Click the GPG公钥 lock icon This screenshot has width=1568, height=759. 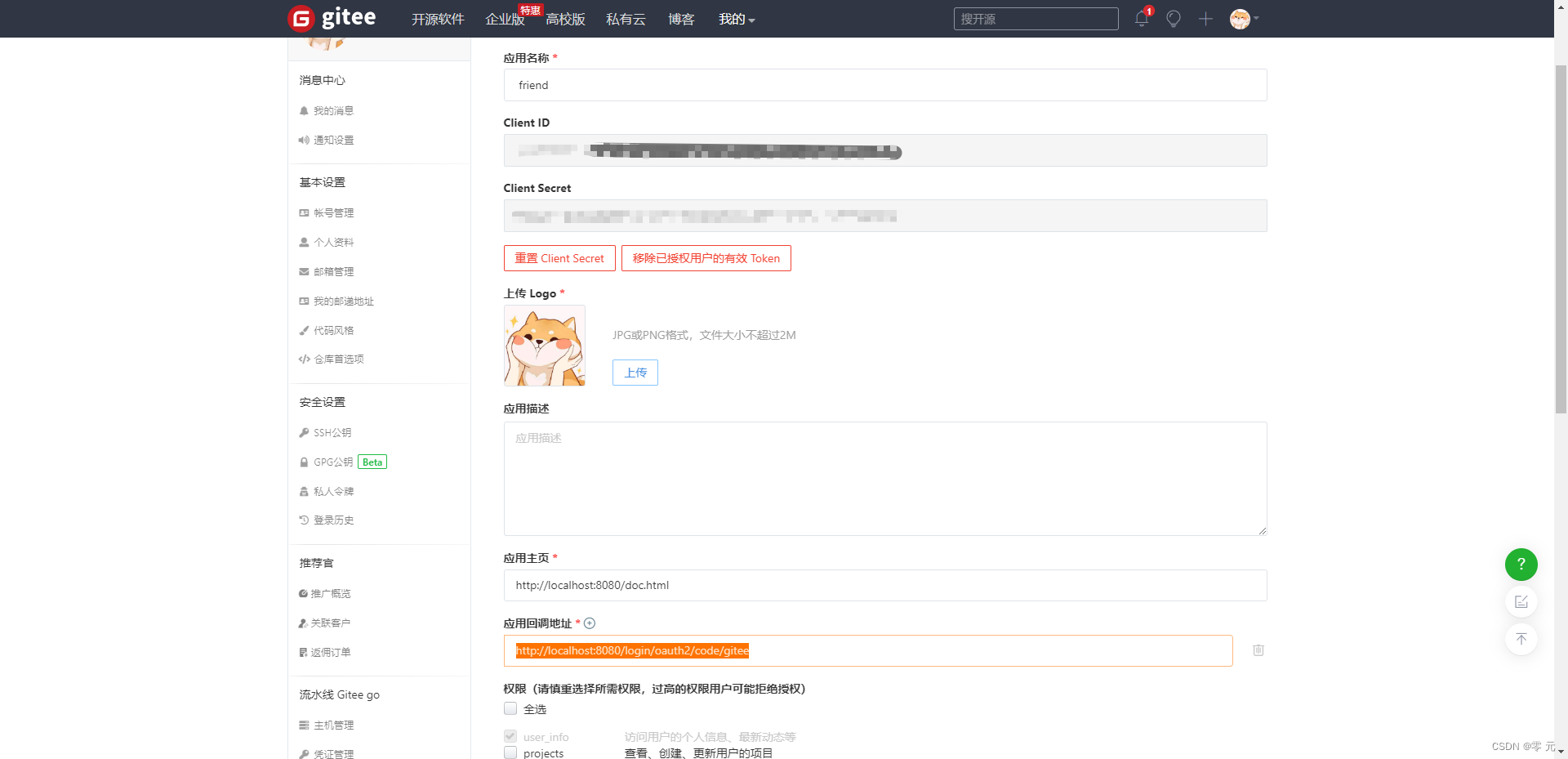coord(304,462)
